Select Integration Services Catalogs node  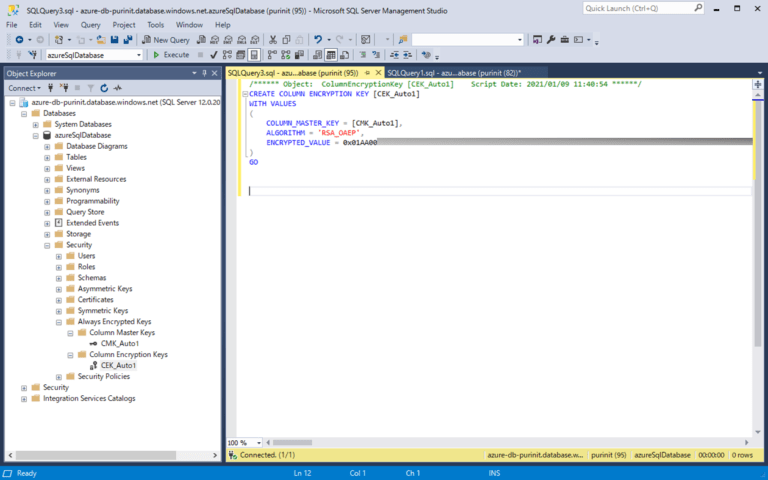(x=89, y=398)
